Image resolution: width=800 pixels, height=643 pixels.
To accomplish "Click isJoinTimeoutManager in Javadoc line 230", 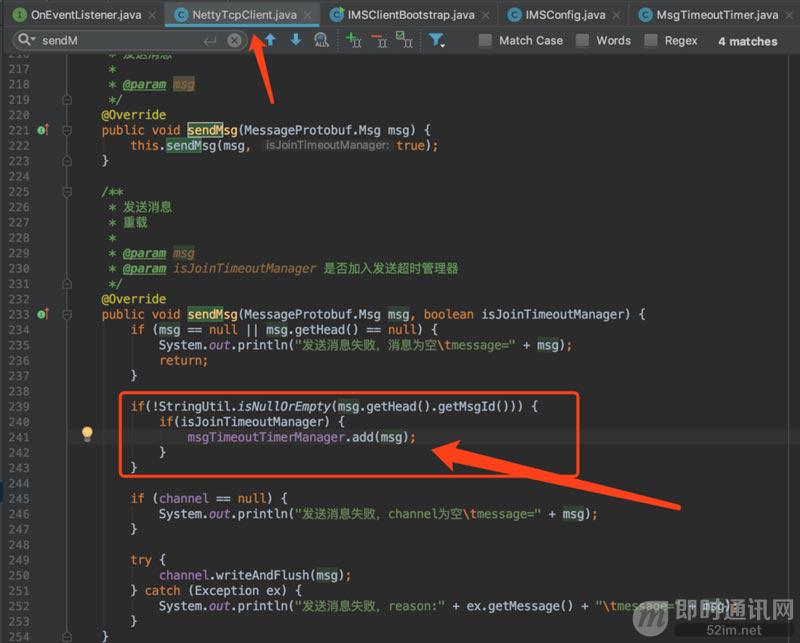I will [x=244, y=268].
